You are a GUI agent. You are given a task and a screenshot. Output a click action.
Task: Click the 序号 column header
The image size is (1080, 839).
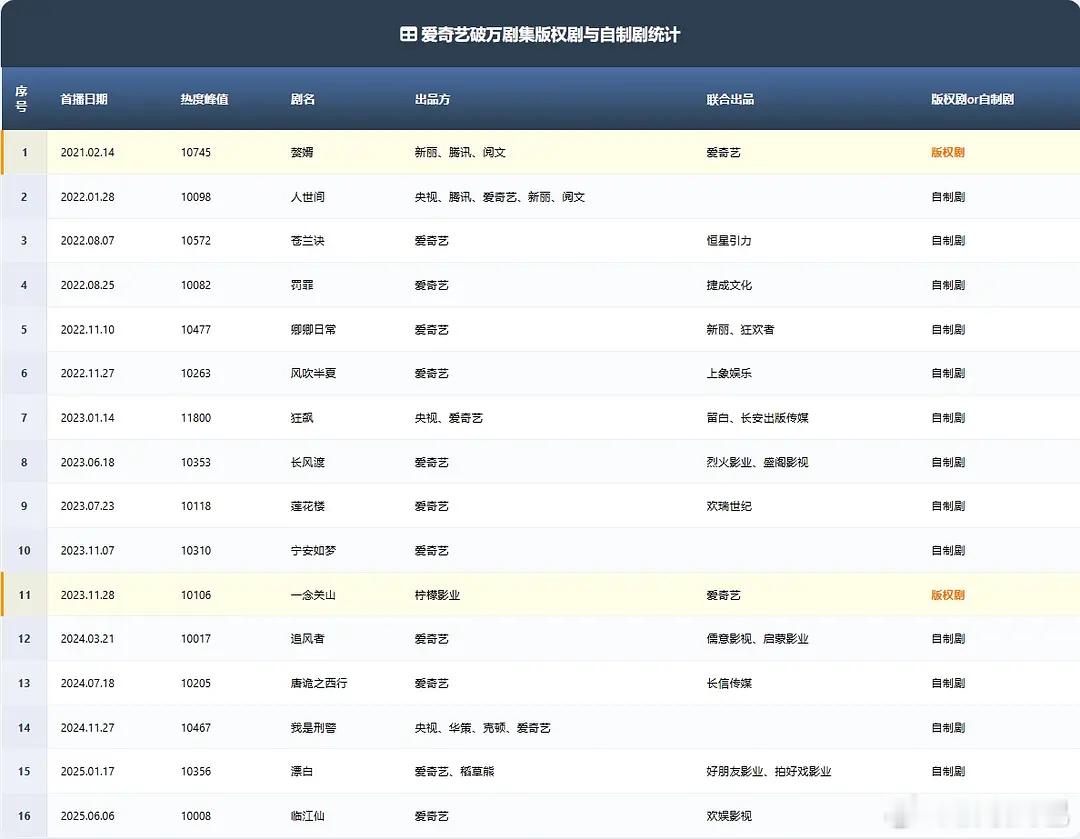coord(21,99)
